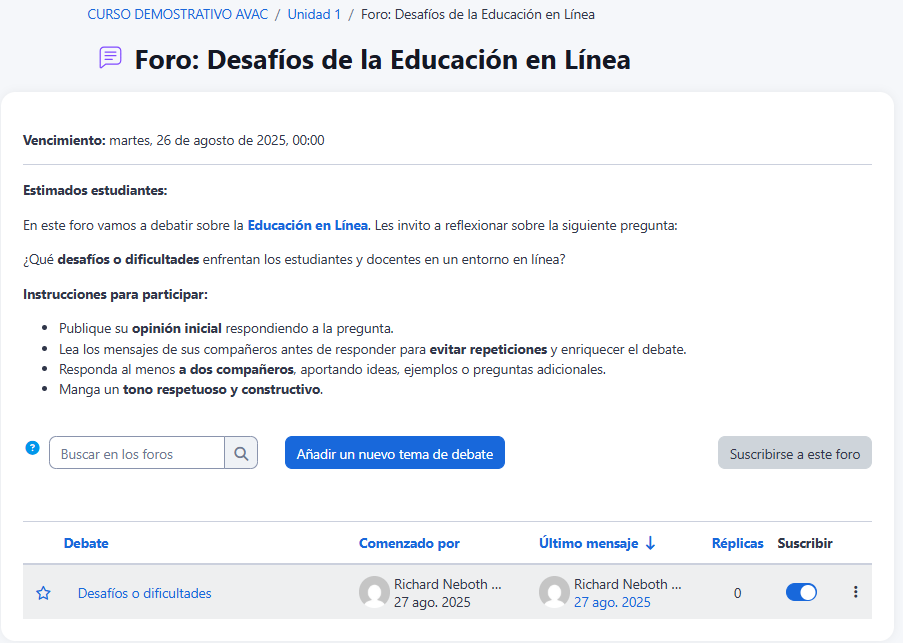Sort discussions by Último mensaje
903x643 pixels.
coord(588,543)
